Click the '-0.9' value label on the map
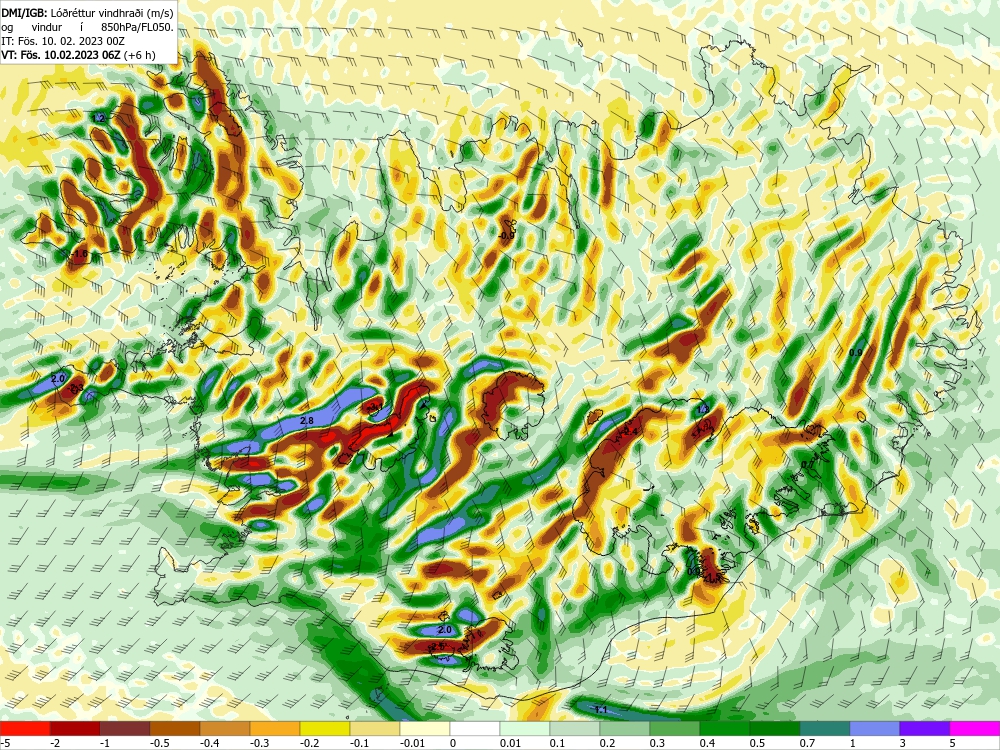The height and width of the screenshot is (750, 1000). point(505,236)
